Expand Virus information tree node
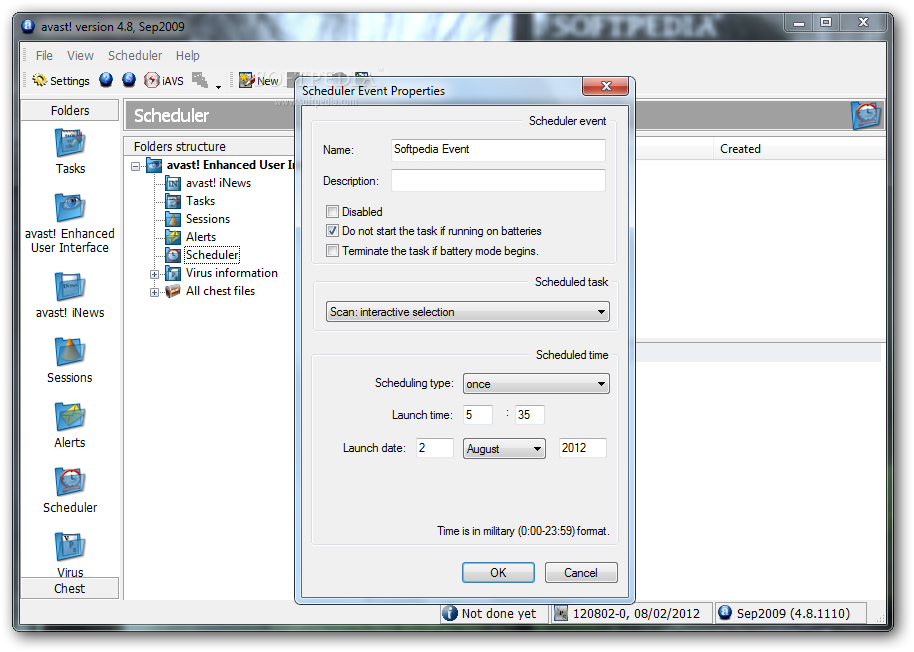The width and height of the screenshot is (914, 652). (154, 274)
